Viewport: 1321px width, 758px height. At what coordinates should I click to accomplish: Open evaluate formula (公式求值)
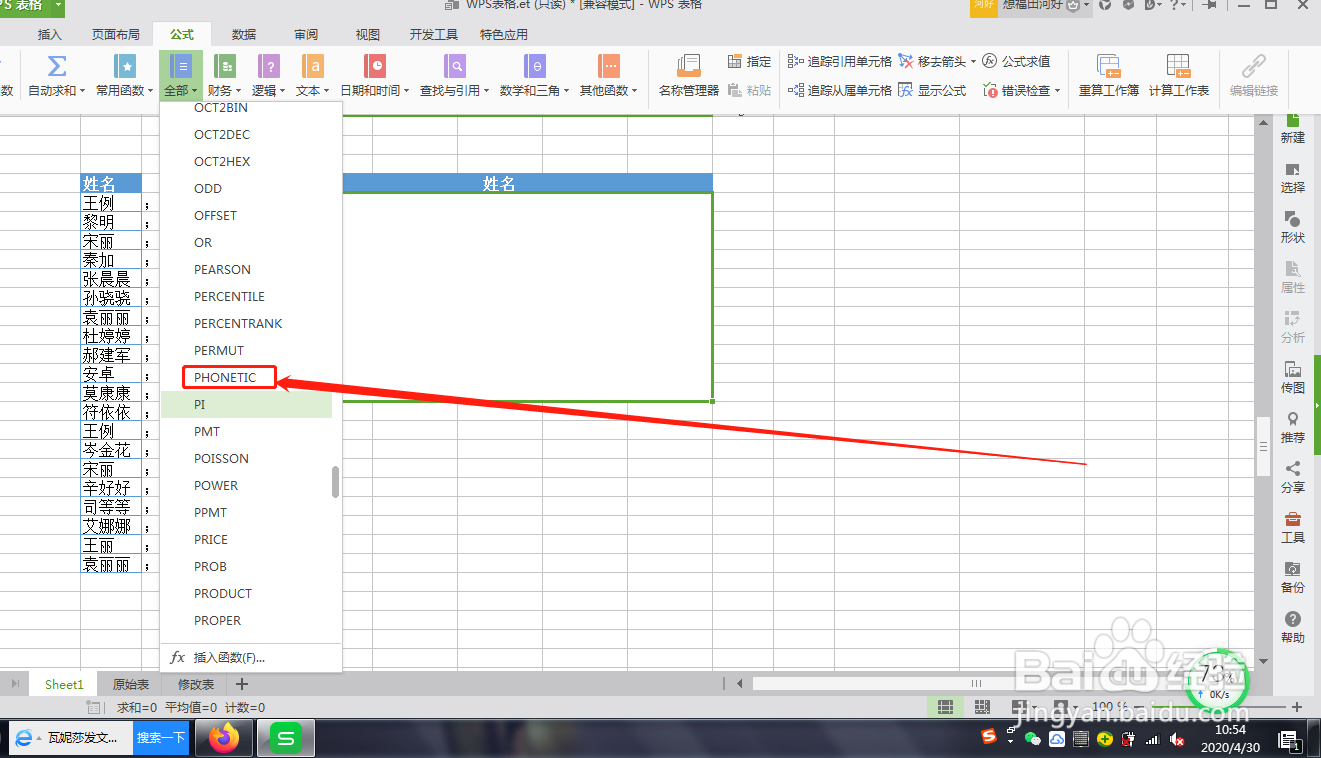(x=1016, y=62)
